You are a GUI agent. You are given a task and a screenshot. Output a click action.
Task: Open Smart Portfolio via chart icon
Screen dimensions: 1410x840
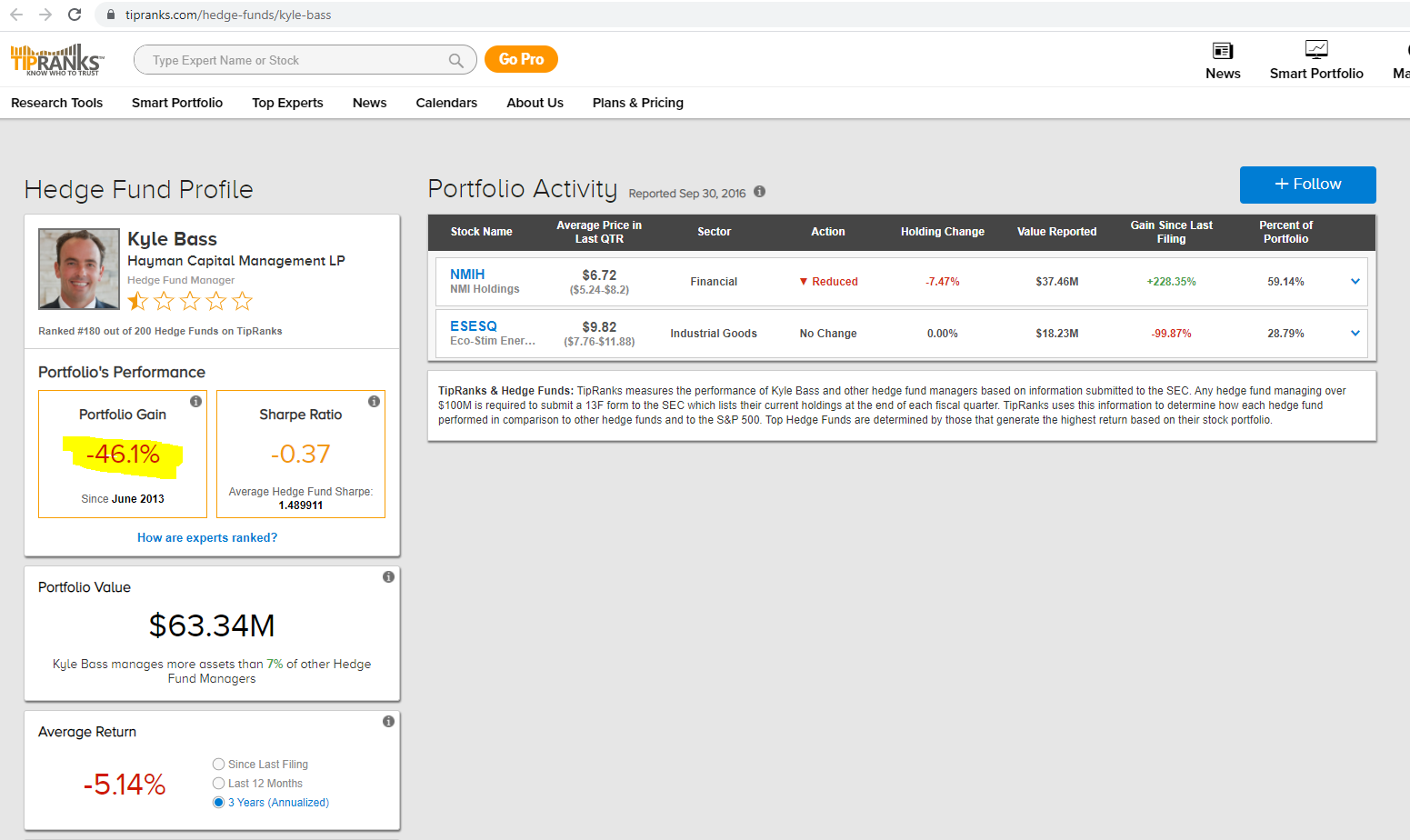1316,50
